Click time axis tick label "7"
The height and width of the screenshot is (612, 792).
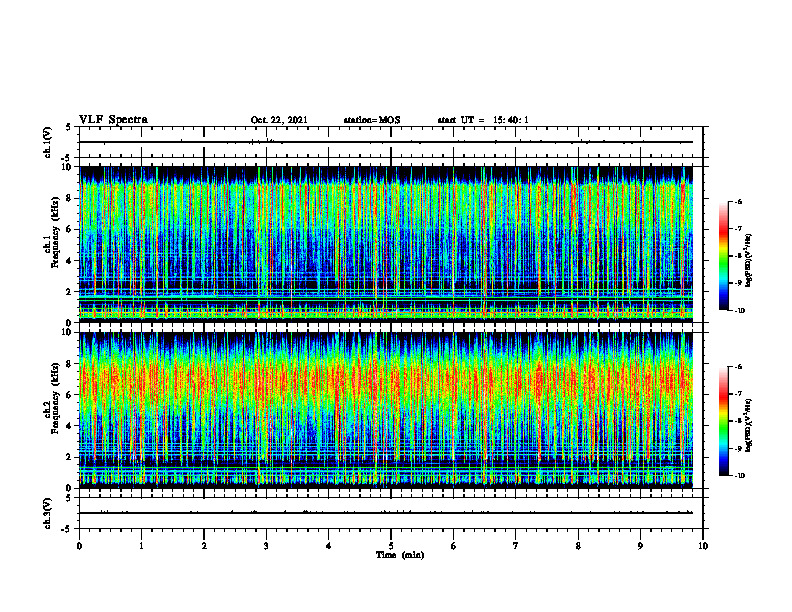pyautogui.click(x=516, y=546)
